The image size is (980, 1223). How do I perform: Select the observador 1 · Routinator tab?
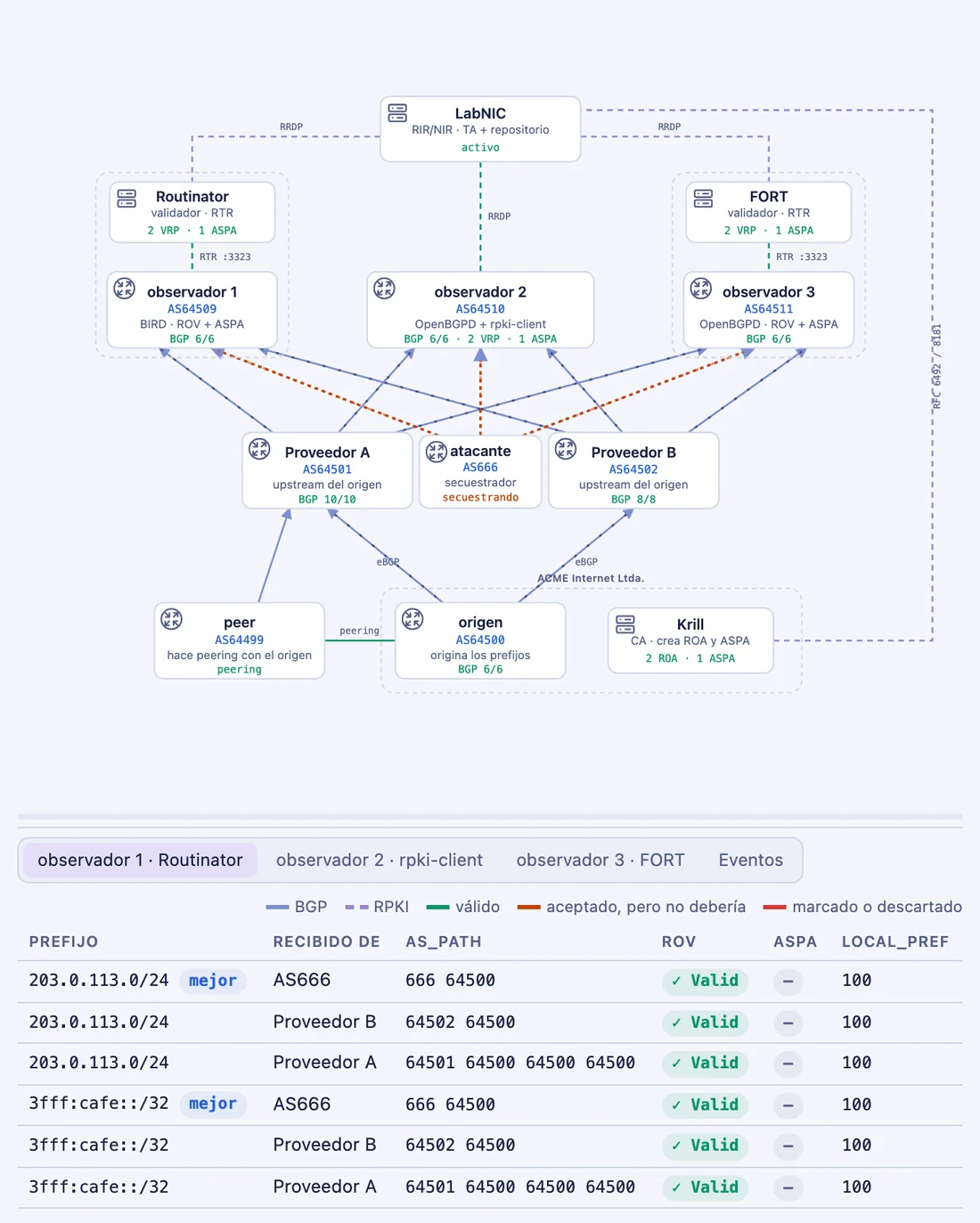(140, 860)
